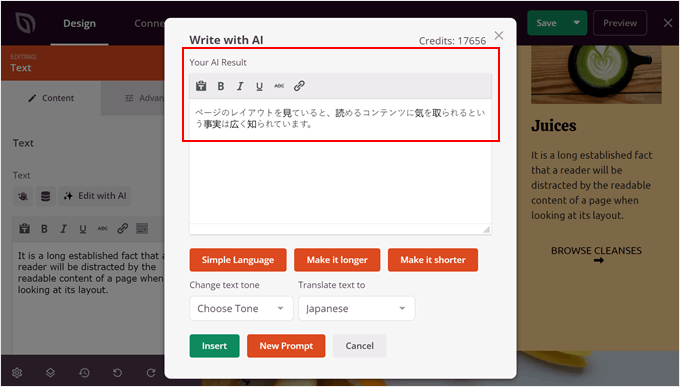Insert link in the sidebar Text editor
Viewport: 680px width, 387px height.
pos(123,229)
